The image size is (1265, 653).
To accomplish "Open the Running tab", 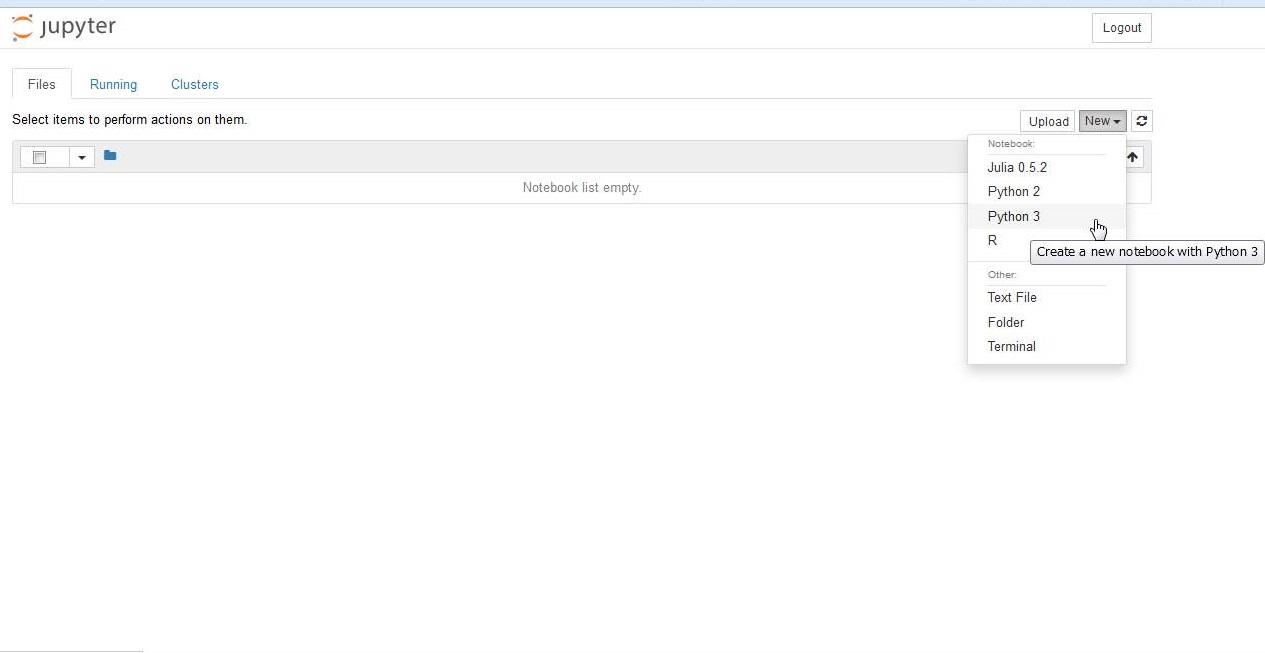I will tap(113, 84).
